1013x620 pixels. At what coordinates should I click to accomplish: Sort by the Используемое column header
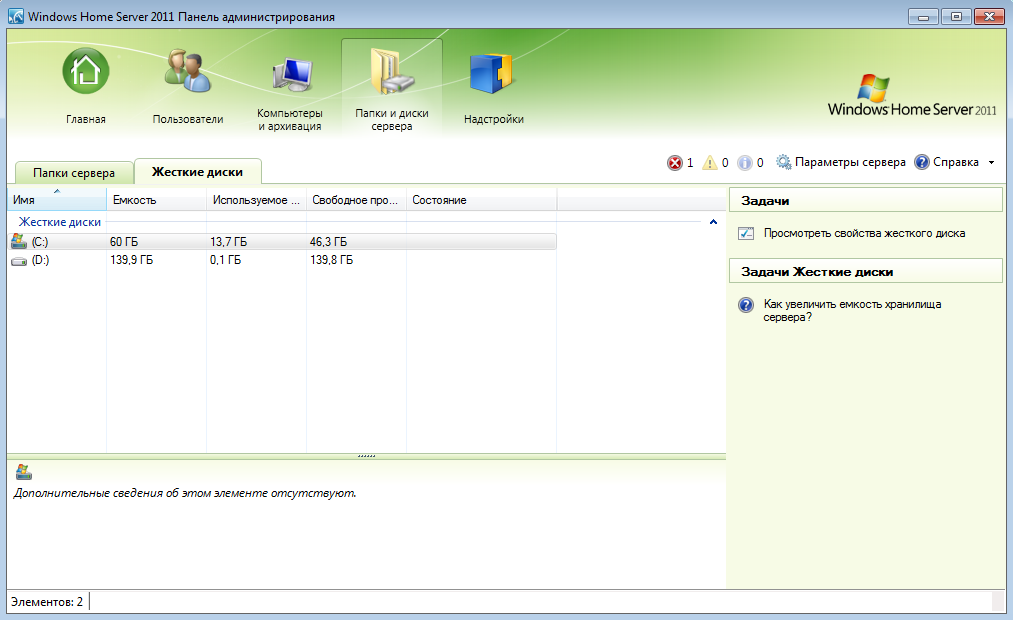(256, 200)
